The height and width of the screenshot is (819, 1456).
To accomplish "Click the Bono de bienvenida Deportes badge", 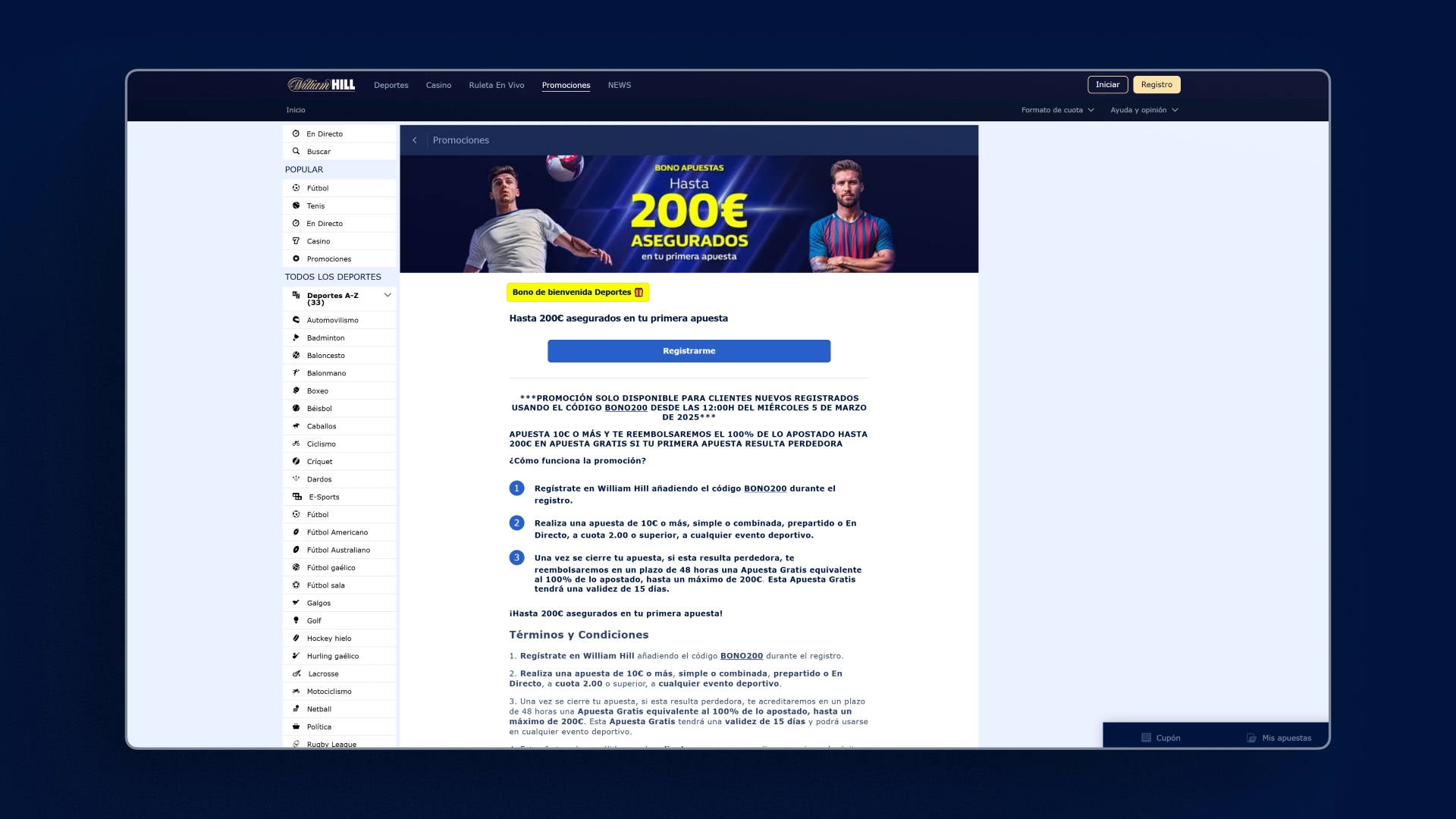I will tap(578, 292).
